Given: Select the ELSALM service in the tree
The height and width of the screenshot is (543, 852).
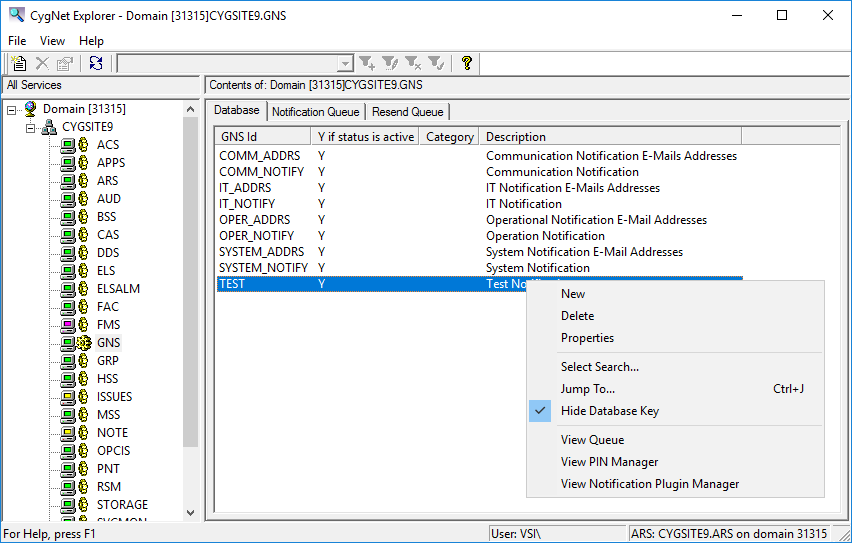Looking at the screenshot, I should coord(118,289).
